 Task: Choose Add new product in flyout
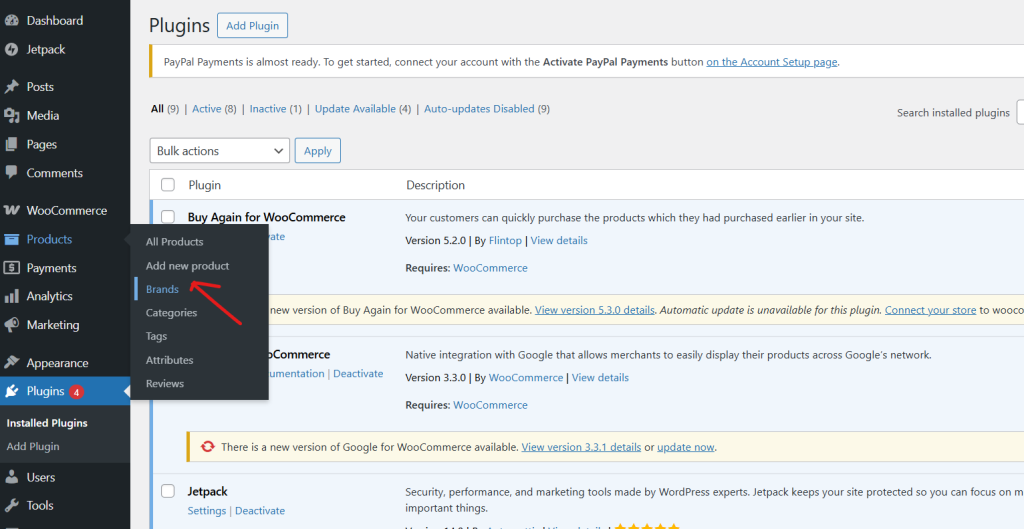[x=187, y=266]
